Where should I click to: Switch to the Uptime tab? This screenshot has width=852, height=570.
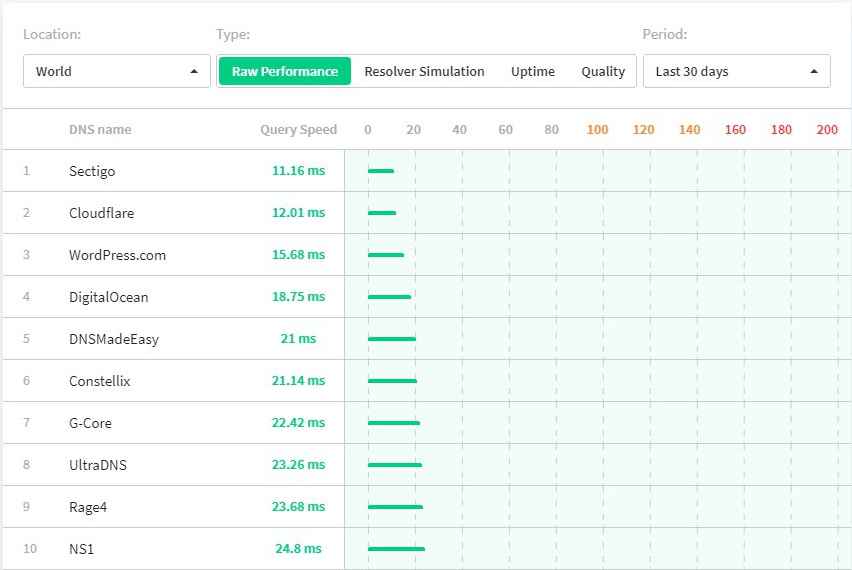(532, 71)
